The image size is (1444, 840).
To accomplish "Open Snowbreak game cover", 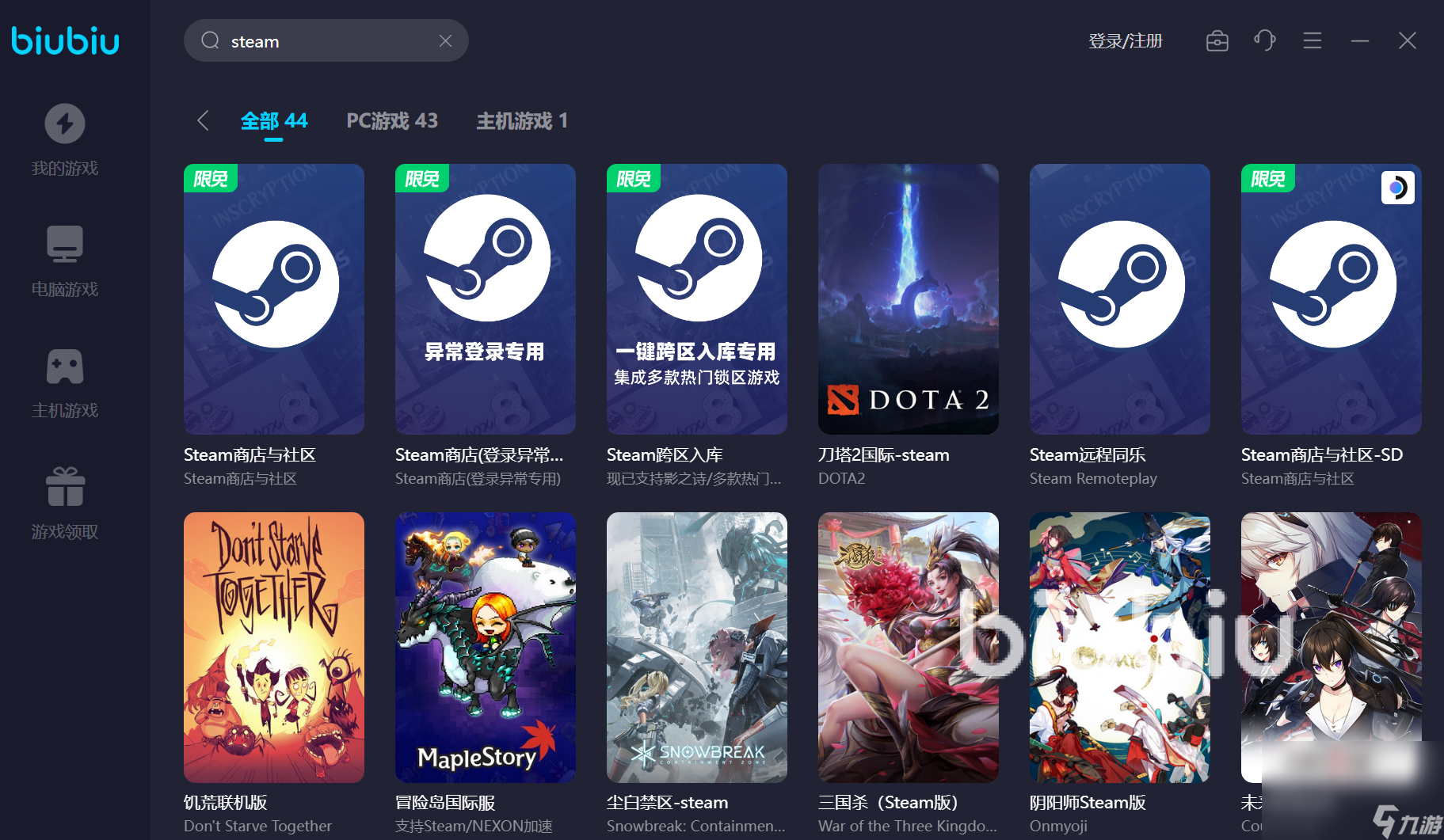I will [x=697, y=648].
